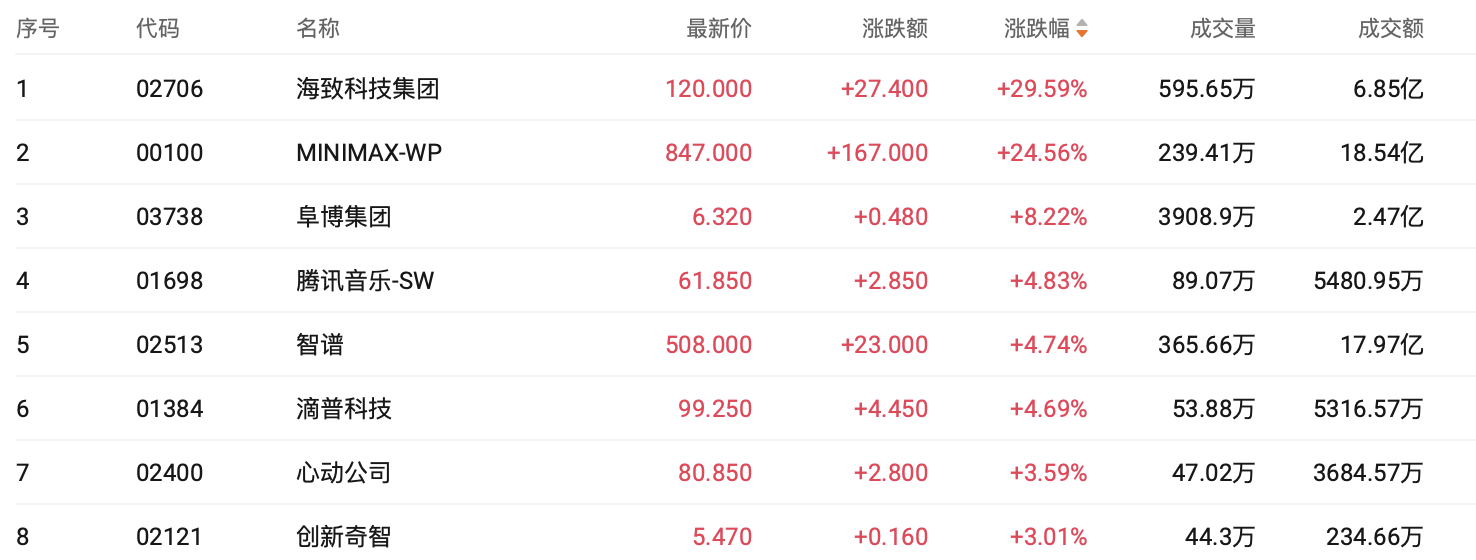Image resolution: width=1476 pixels, height=560 pixels.
Task: Click the 名称 column header
Action: pyautogui.click(x=318, y=29)
